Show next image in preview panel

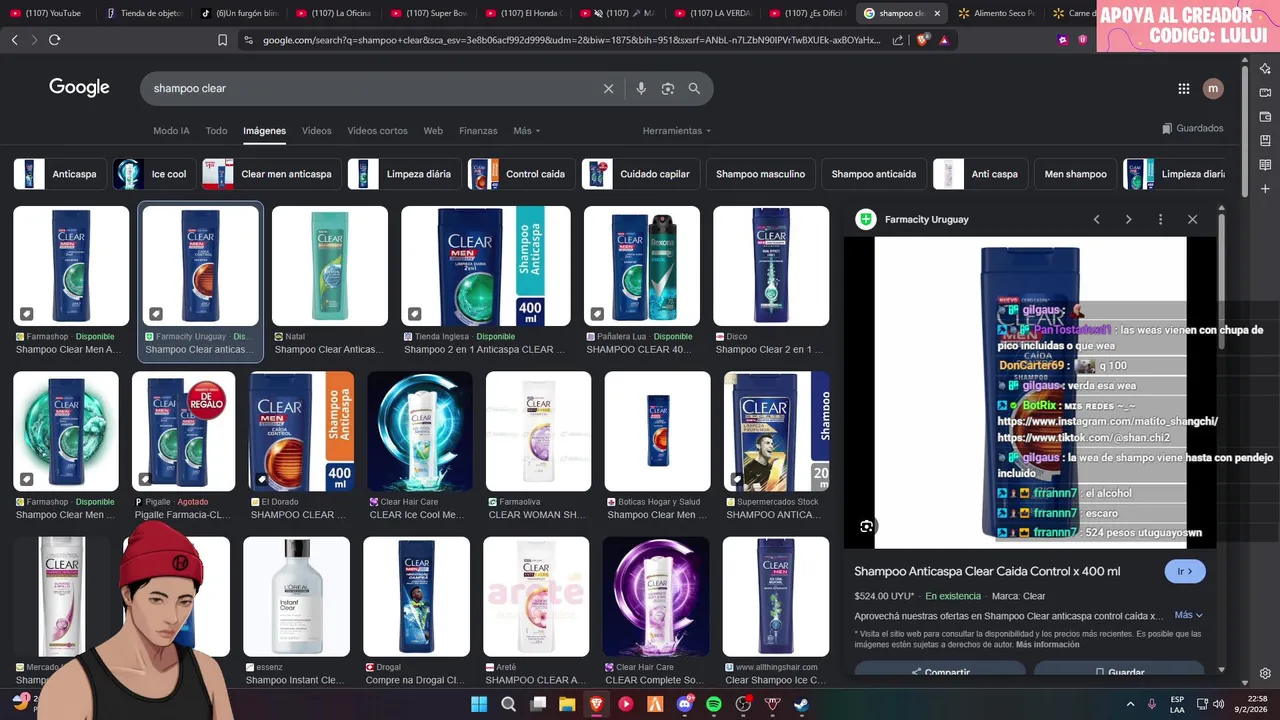click(x=1128, y=219)
